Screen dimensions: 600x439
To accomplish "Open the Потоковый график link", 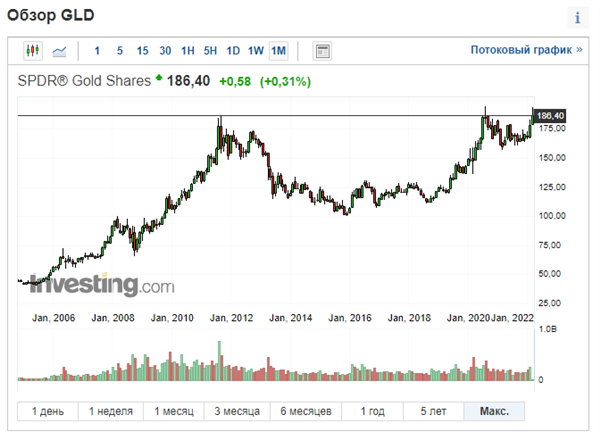I will tap(526, 50).
